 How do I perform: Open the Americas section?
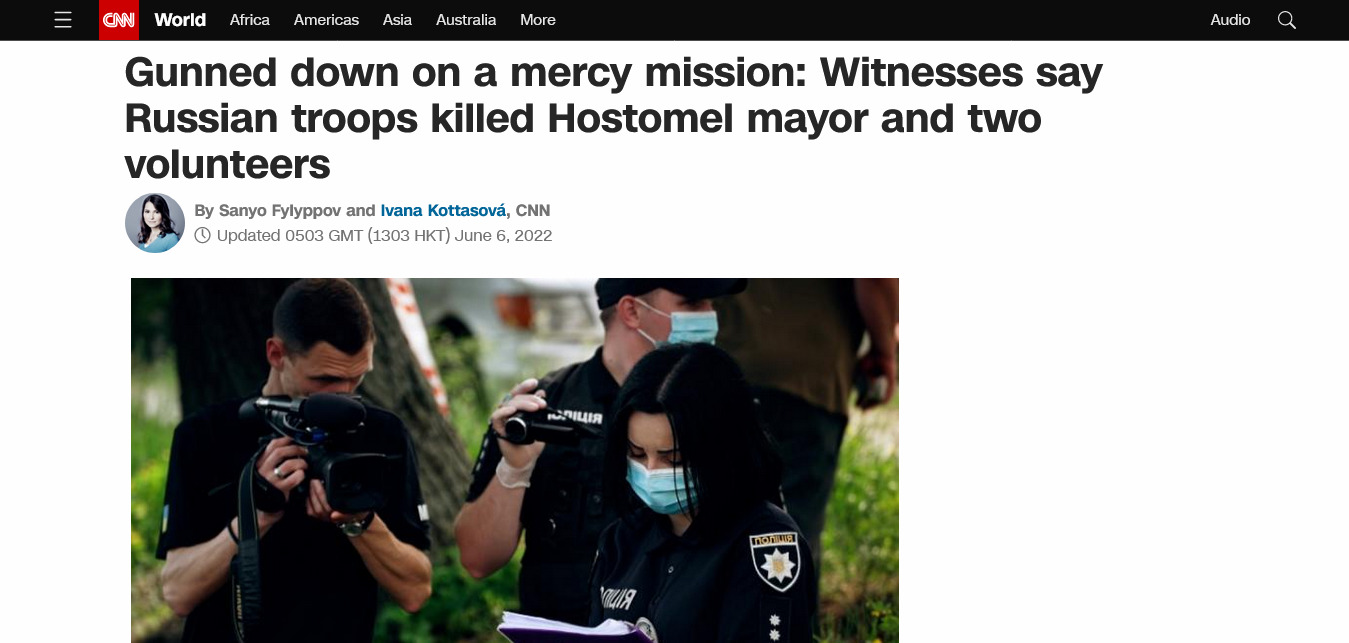coord(326,20)
